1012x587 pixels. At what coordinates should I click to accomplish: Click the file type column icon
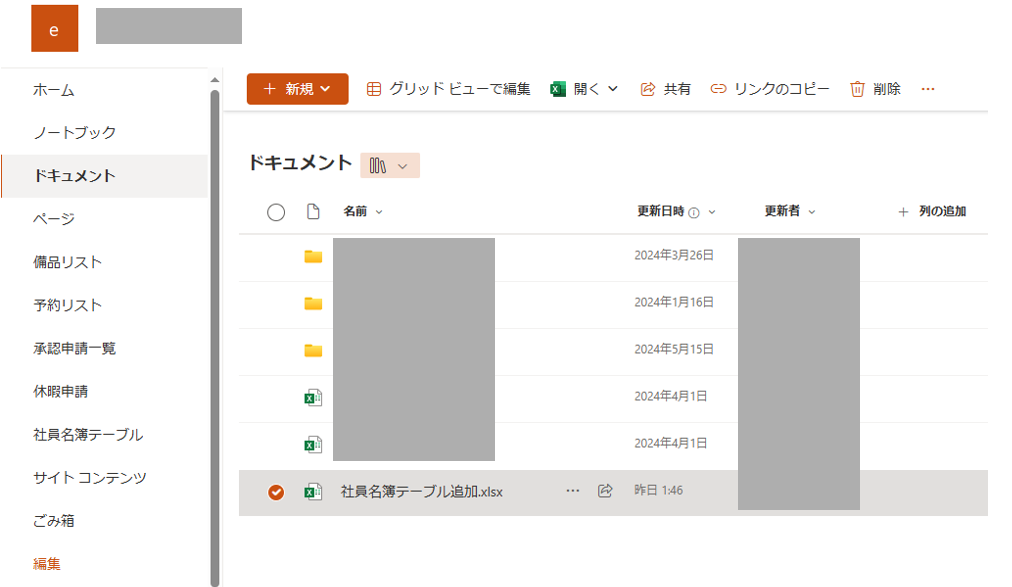tap(313, 212)
